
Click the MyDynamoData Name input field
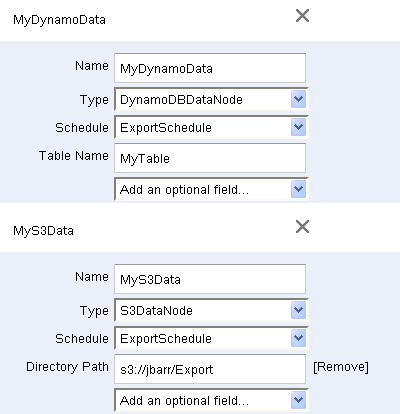tap(210, 68)
